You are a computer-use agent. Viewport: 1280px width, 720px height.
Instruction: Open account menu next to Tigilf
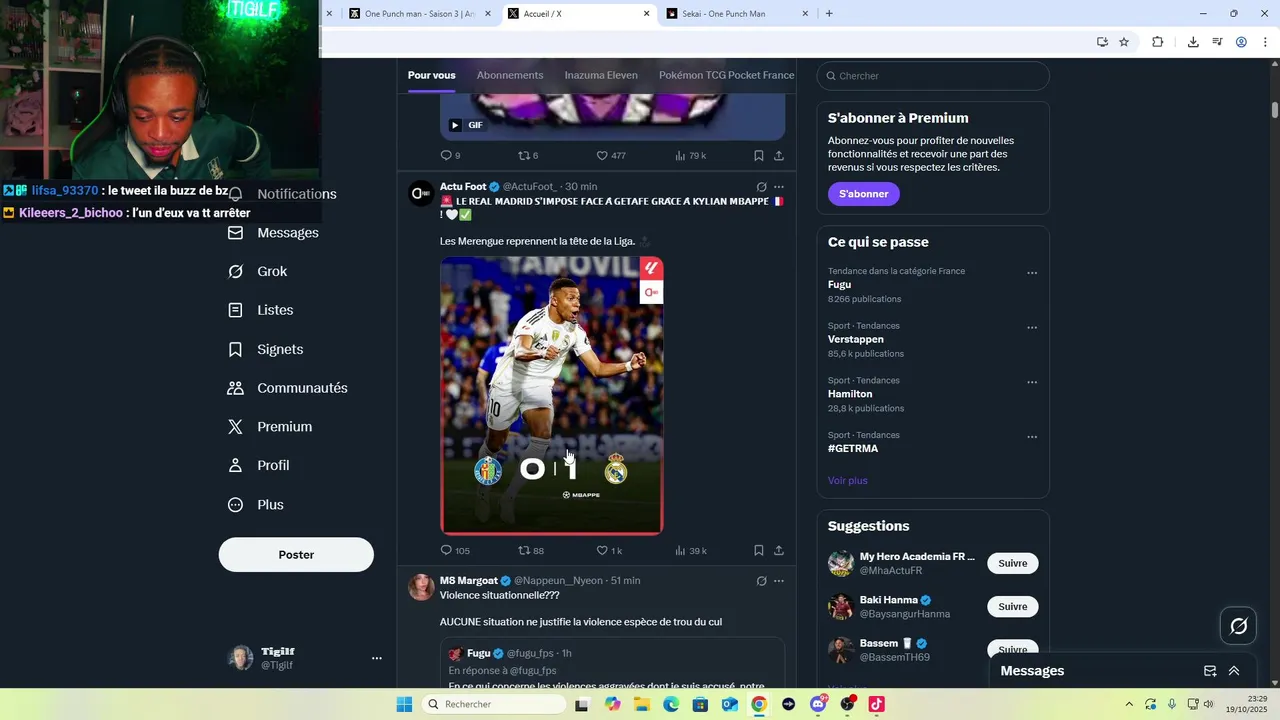pyautogui.click(x=377, y=658)
